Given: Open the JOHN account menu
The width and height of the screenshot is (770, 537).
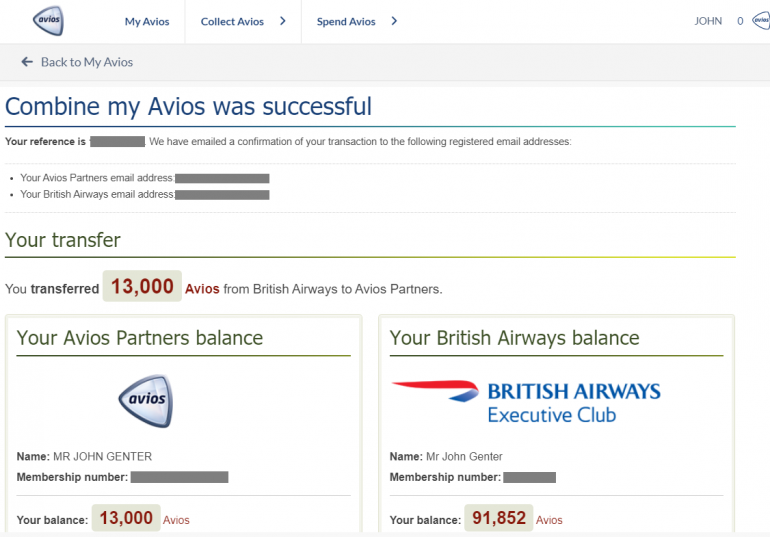Looking at the screenshot, I should click(x=708, y=21).
